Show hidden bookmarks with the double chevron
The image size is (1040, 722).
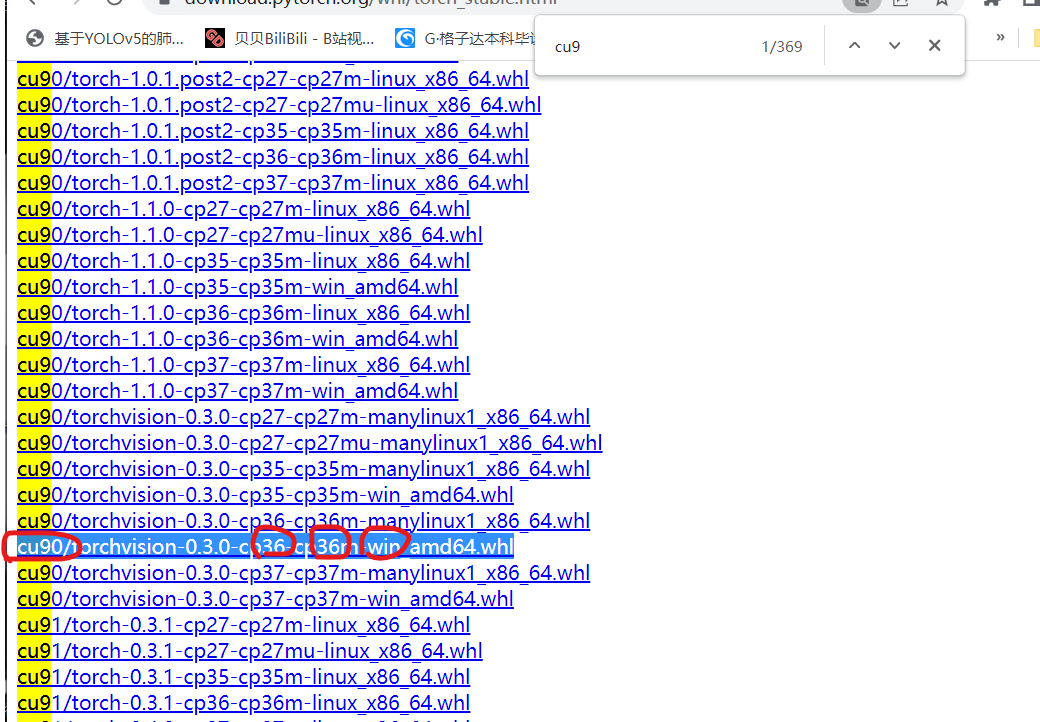pos(1000,38)
